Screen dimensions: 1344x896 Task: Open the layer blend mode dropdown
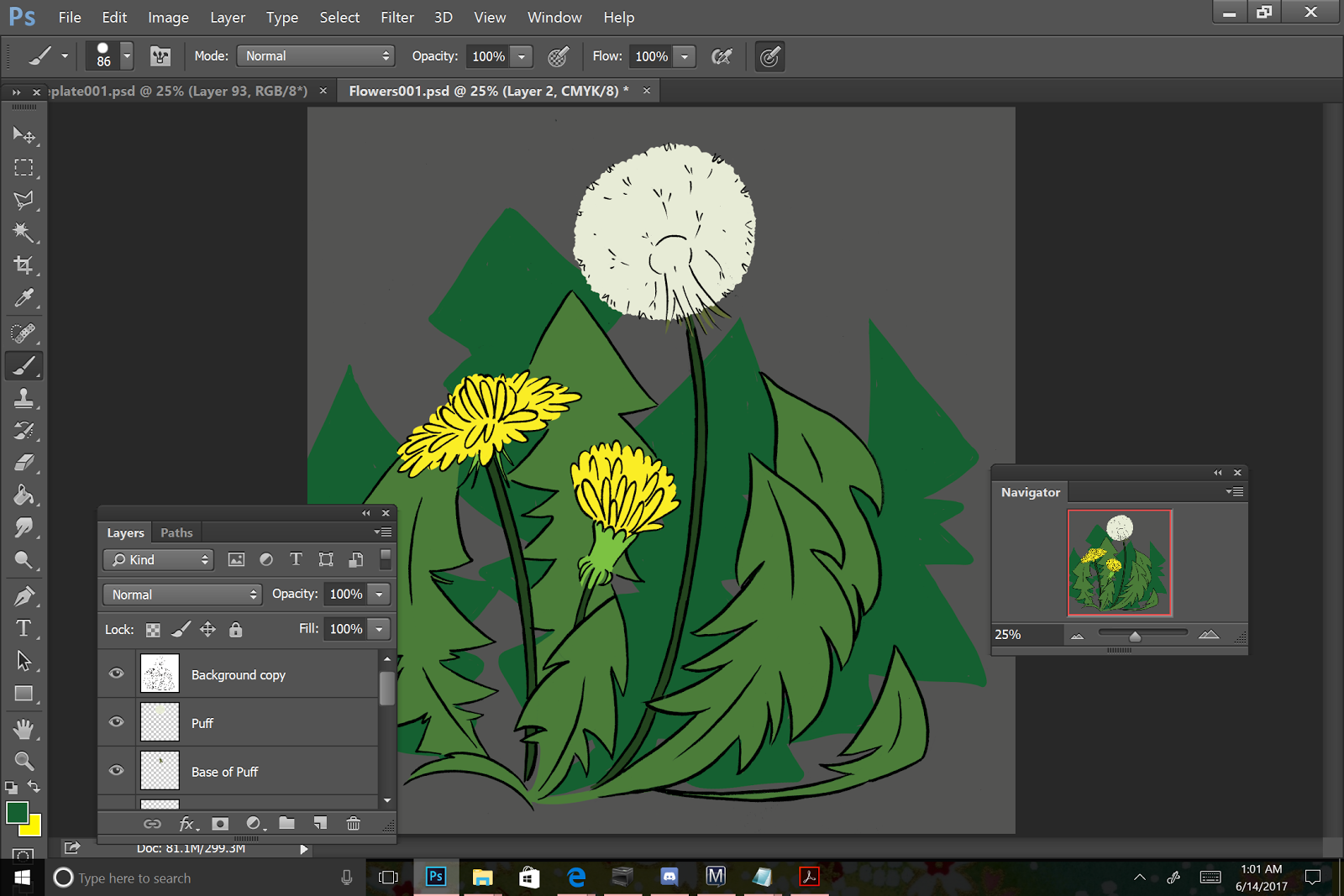(182, 595)
